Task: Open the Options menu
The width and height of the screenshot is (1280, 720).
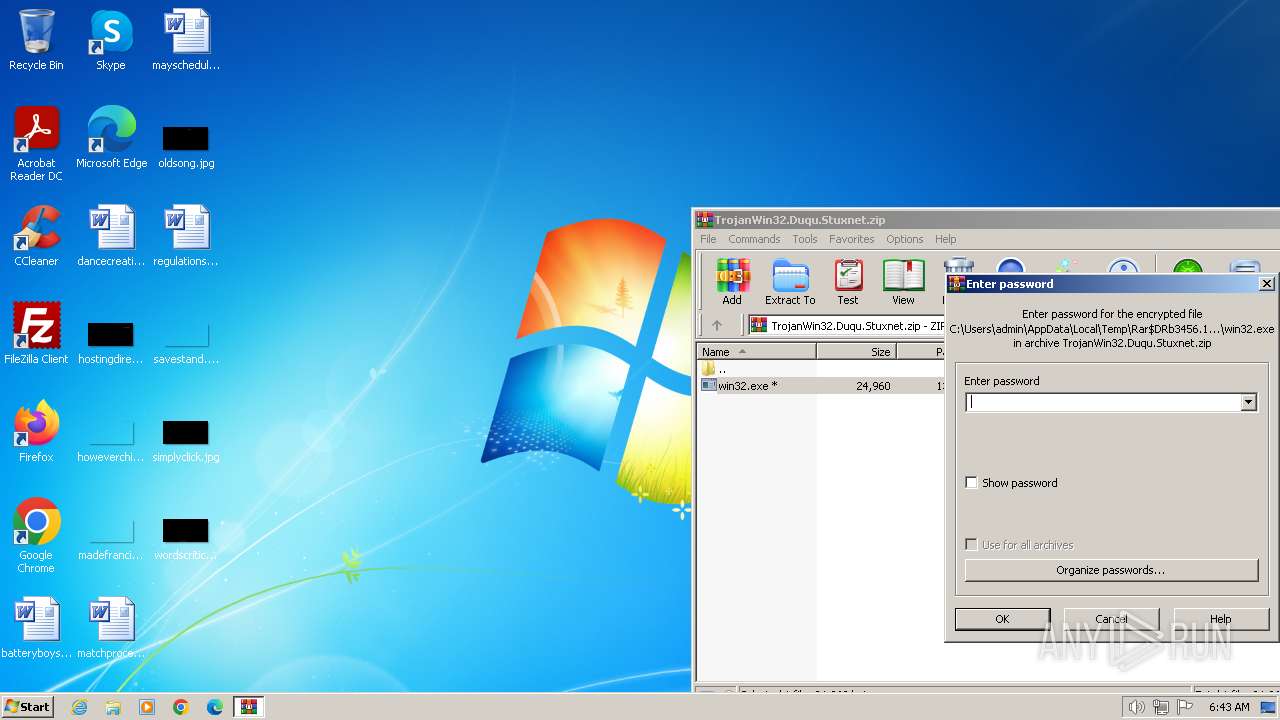Action: click(905, 239)
